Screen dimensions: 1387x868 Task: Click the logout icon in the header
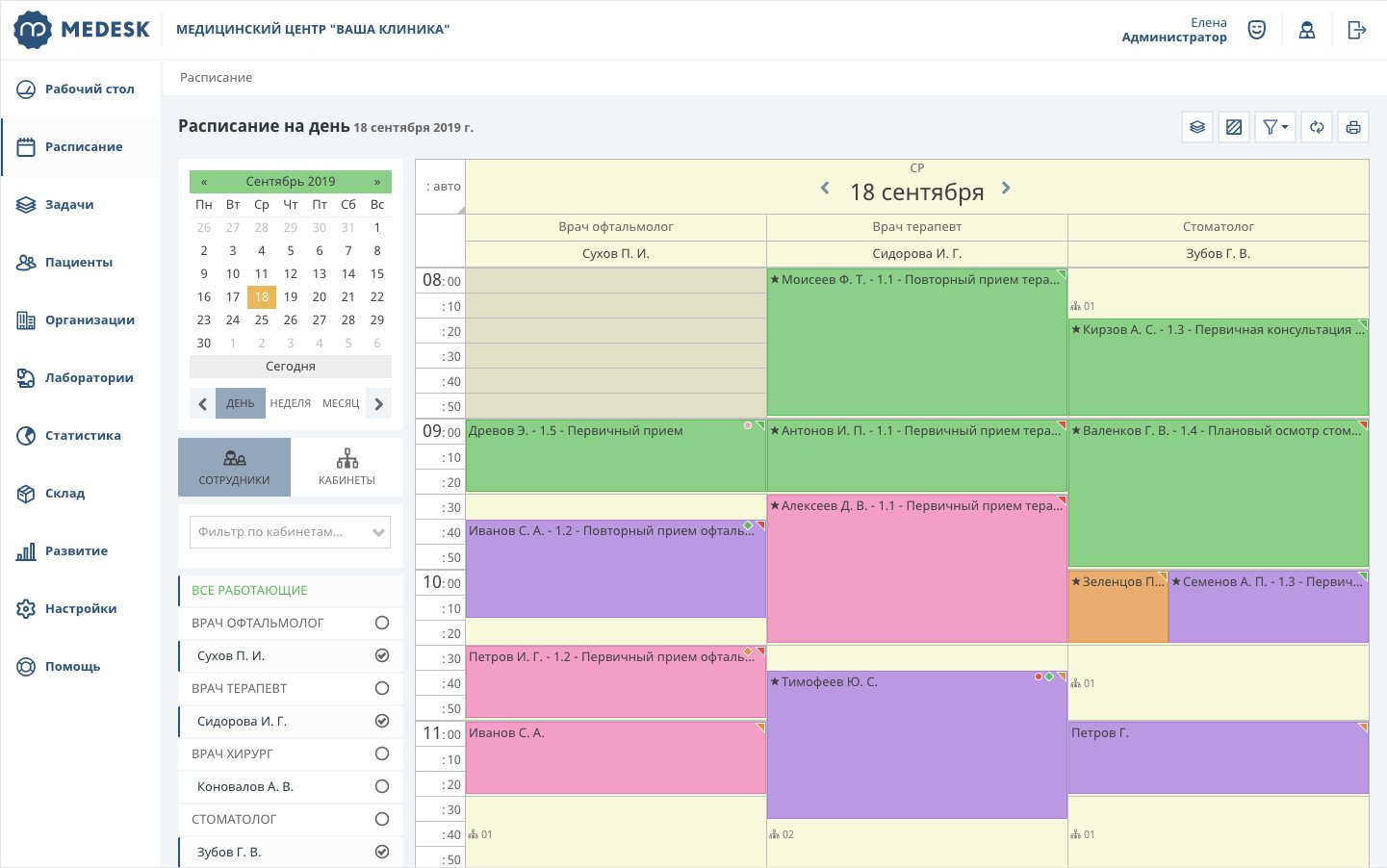[1357, 30]
